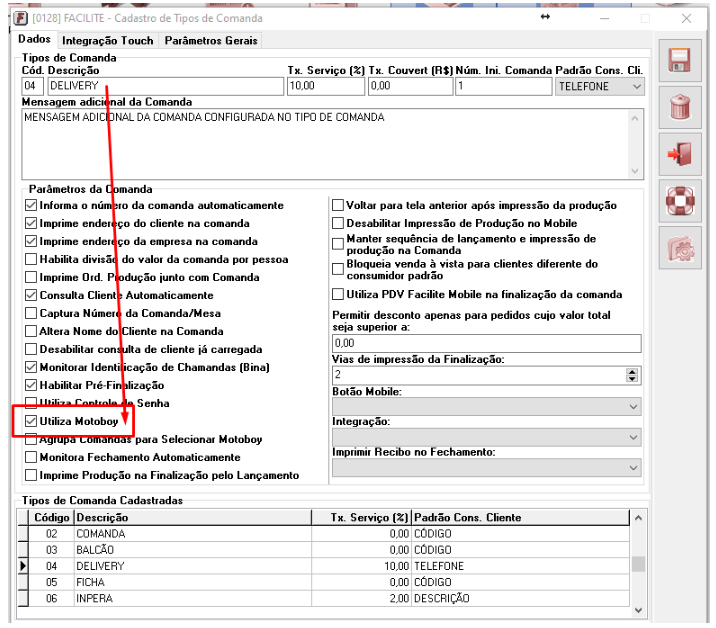The height and width of the screenshot is (628, 716).
Task: Click the grid scrollbar up arrow
Action: pyautogui.click(x=638, y=518)
